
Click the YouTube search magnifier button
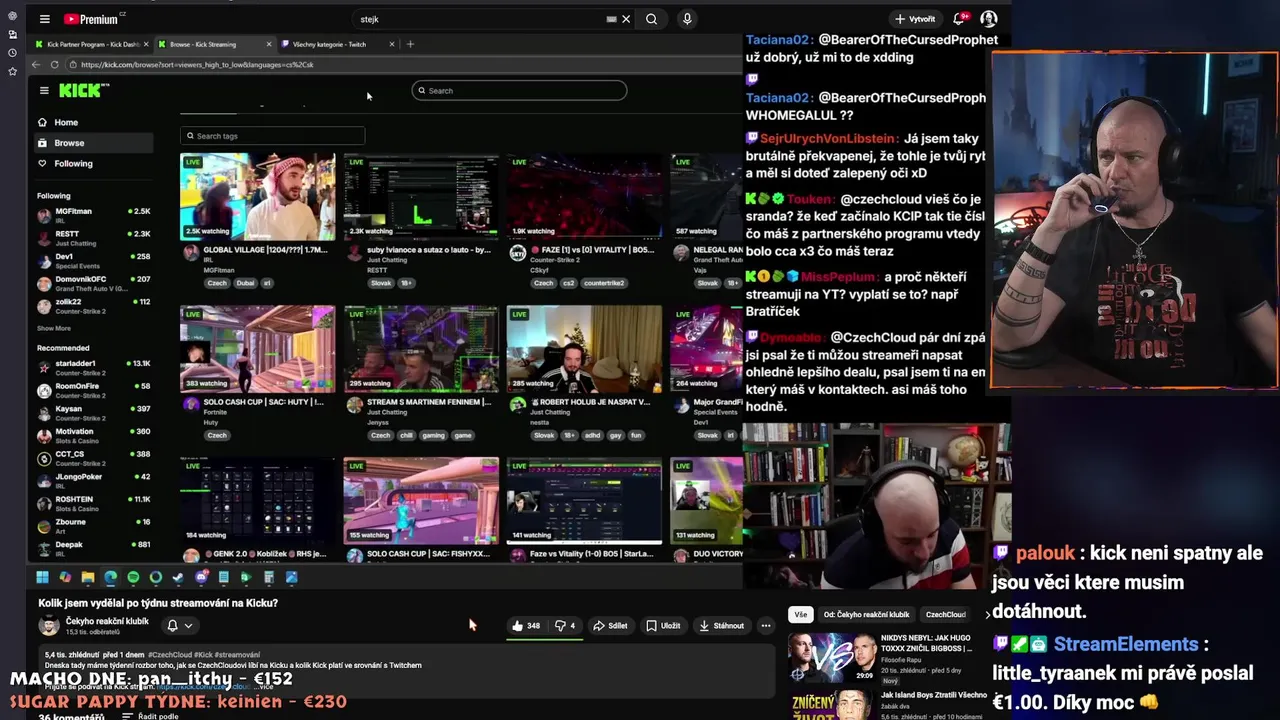pyautogui.click(x=651, y=19)
